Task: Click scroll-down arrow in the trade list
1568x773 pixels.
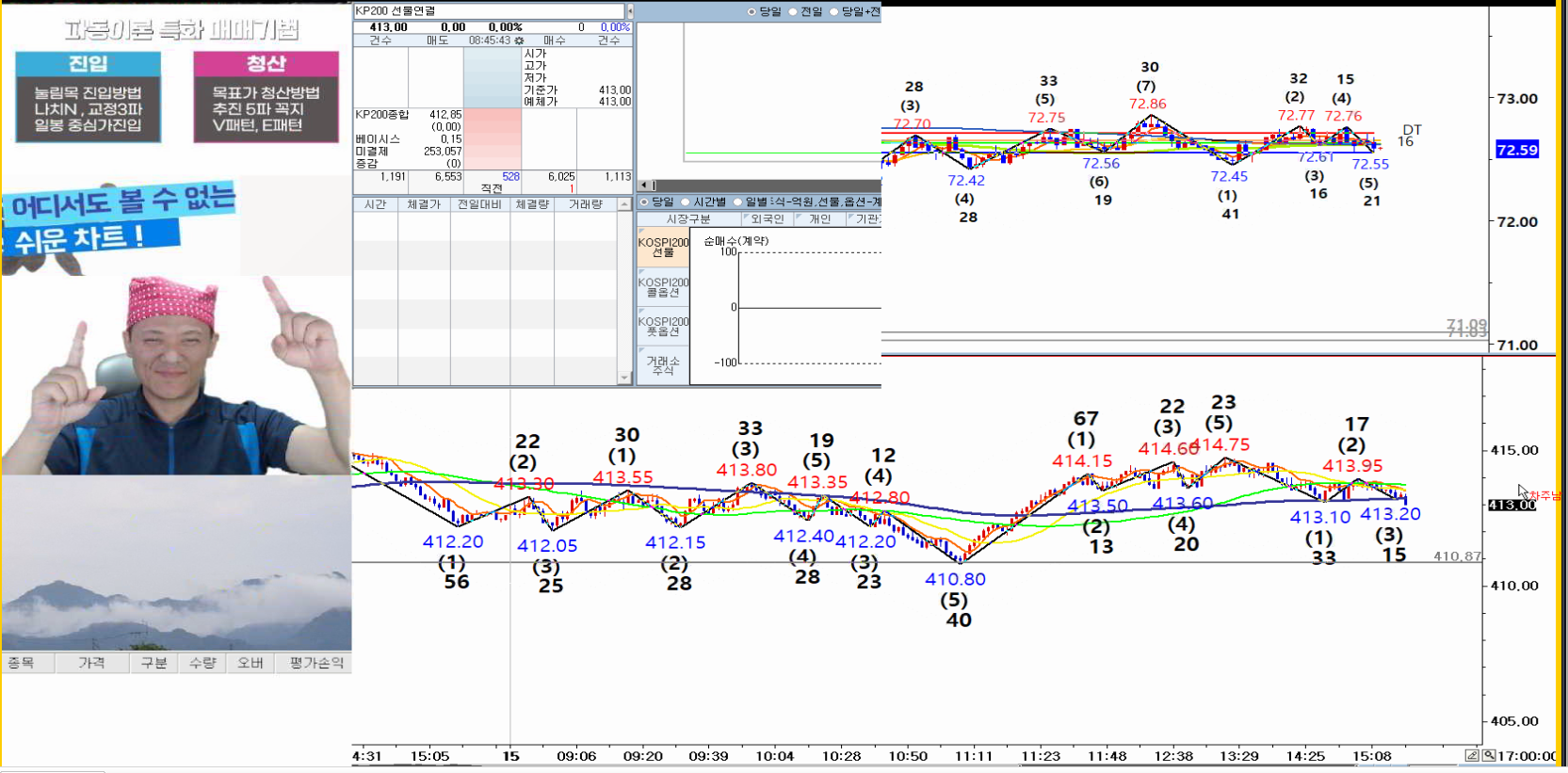Action: (x=623, y=378)
